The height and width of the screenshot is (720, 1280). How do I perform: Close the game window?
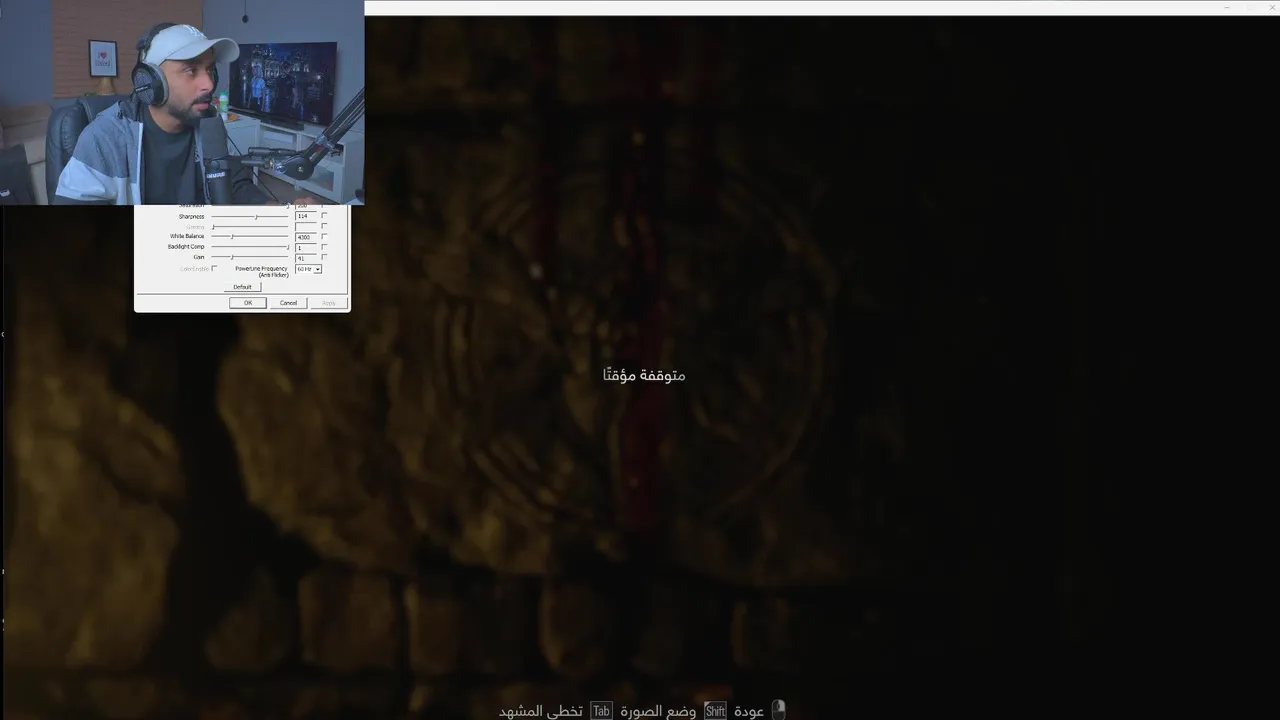[x=1270, y=8]
